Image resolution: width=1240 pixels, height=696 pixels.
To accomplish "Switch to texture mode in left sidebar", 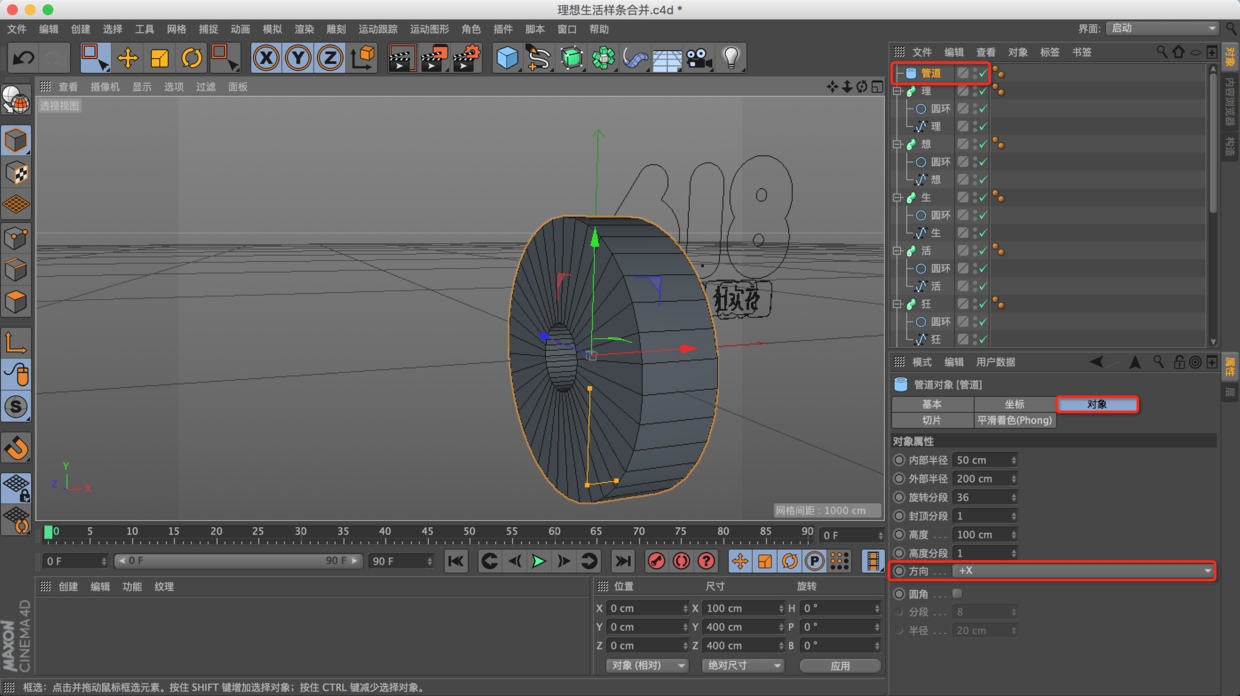I will point(16,172).
